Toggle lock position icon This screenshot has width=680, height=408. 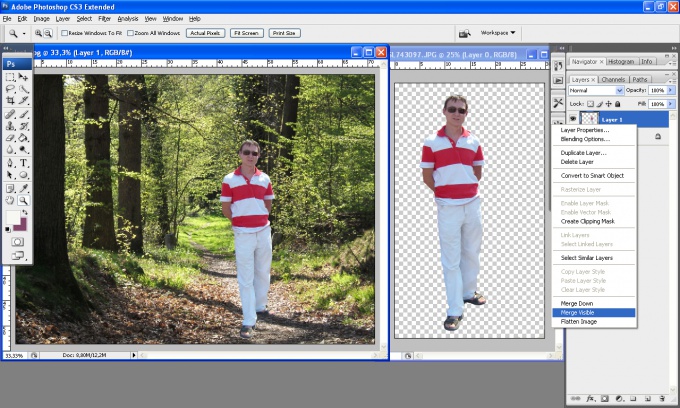pos(608,104)
